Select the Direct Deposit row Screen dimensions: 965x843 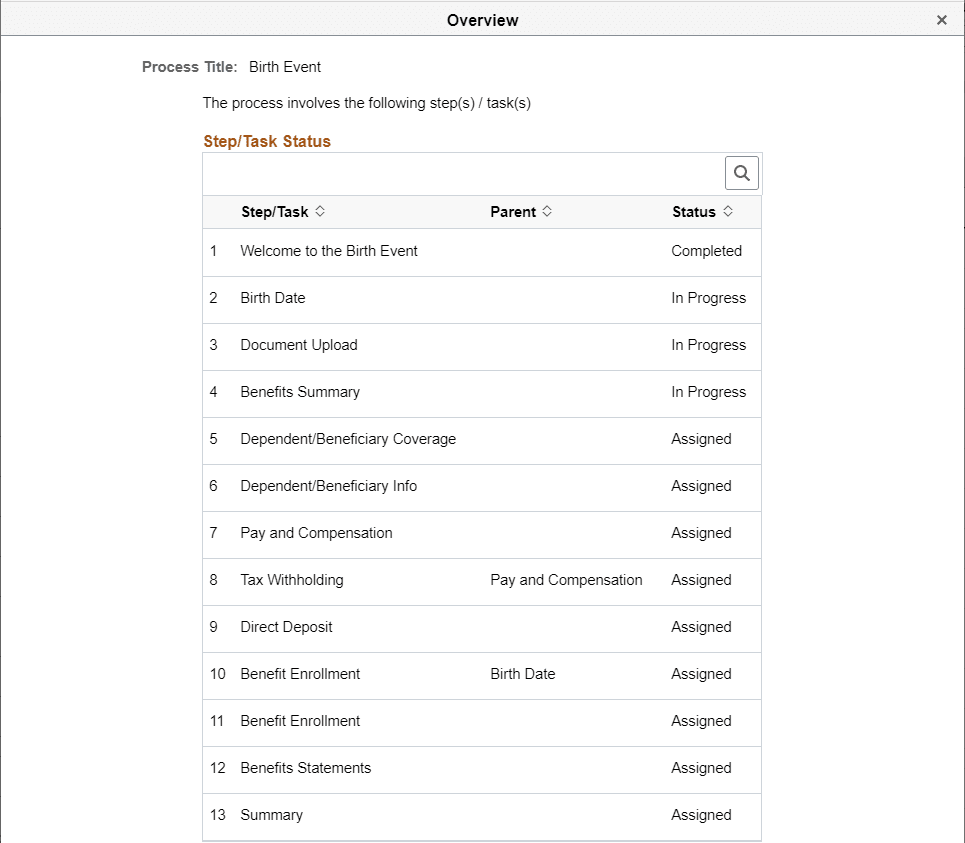[x=285, y=627]
